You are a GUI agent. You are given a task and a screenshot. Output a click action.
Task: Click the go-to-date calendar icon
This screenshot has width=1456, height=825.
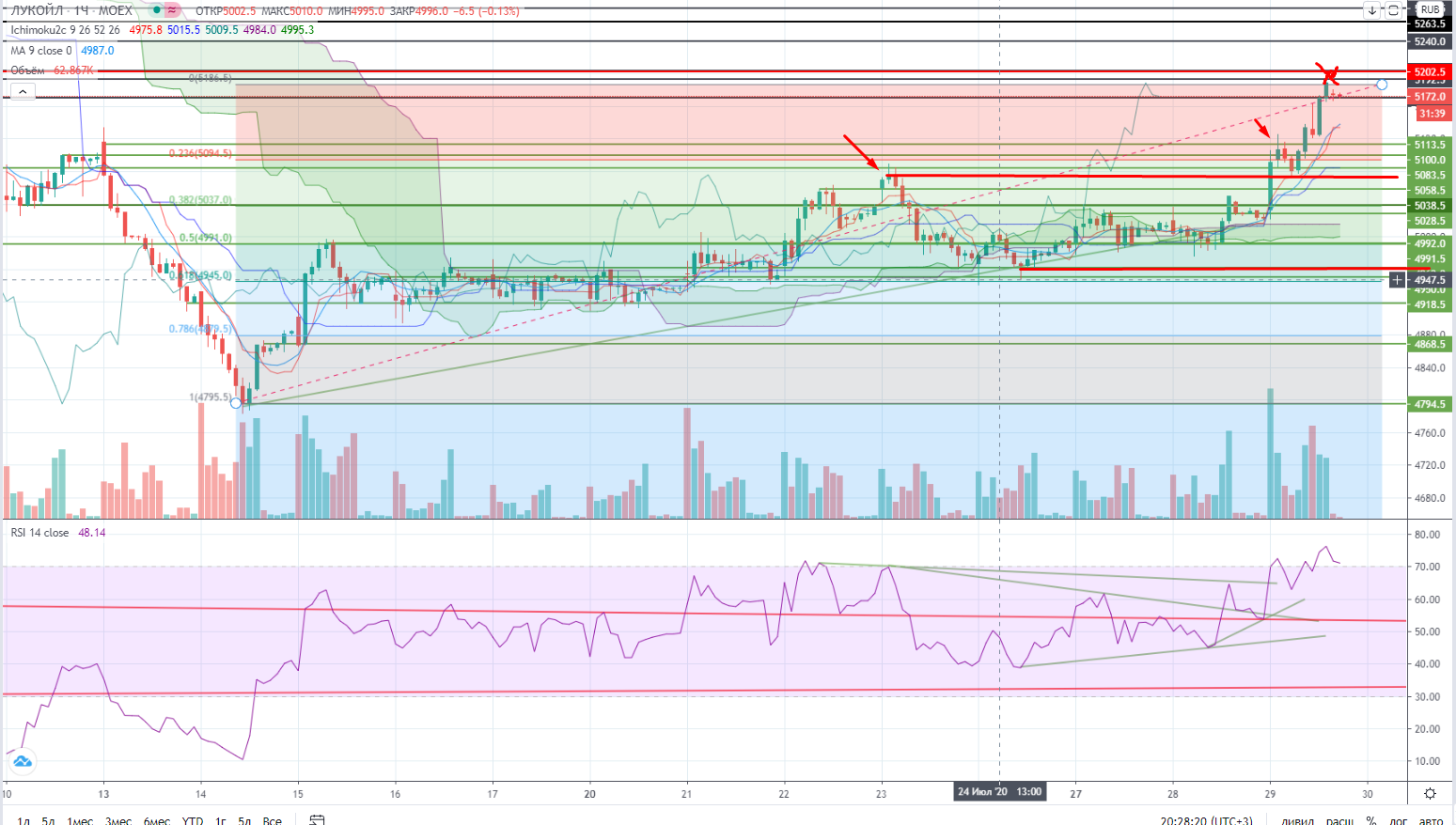(x=317, y=820)
